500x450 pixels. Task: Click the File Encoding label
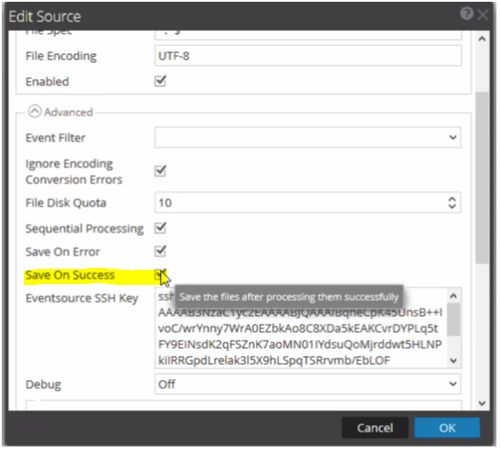click(61, 56)
